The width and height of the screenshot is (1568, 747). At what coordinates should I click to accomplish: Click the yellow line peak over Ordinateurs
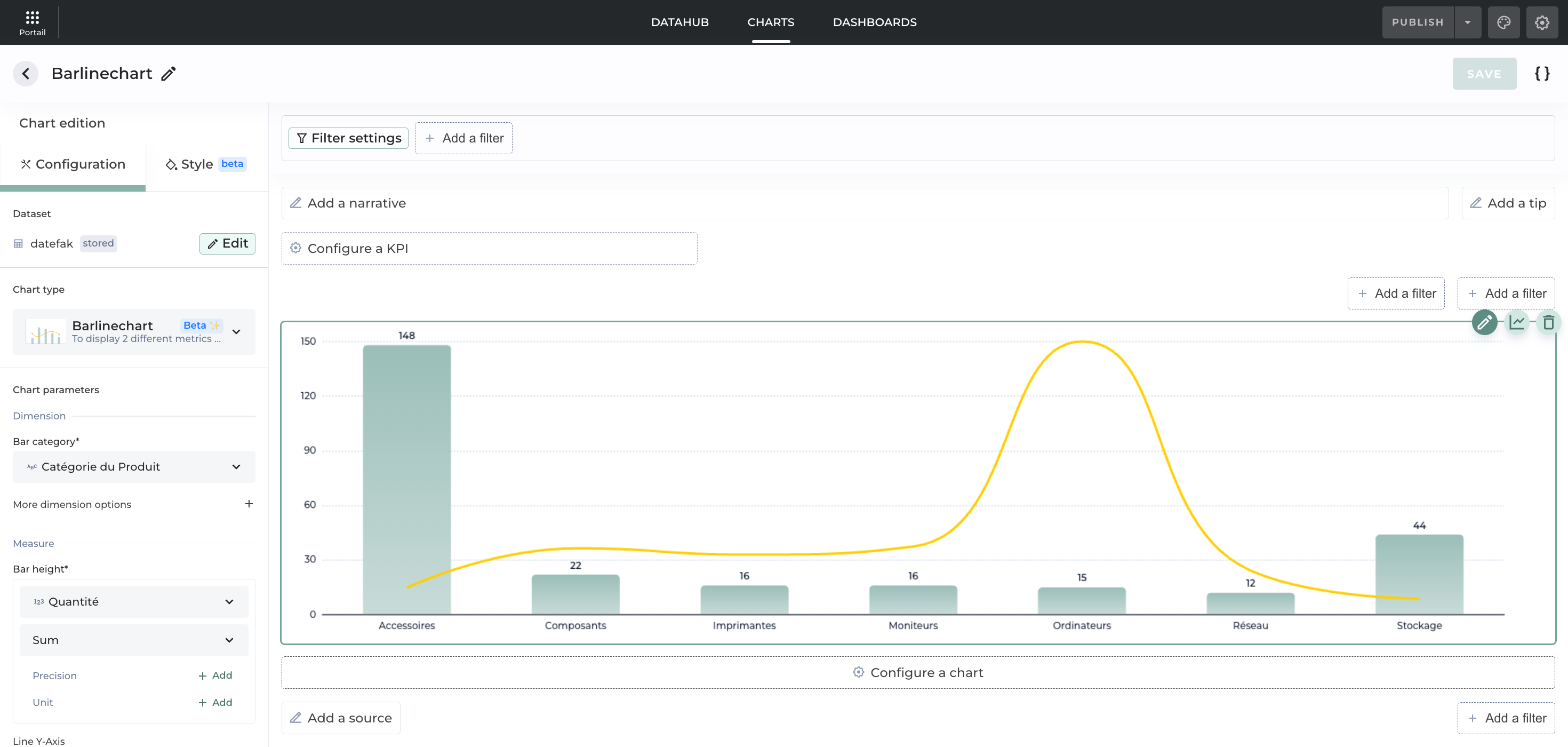click(1082, 342)
